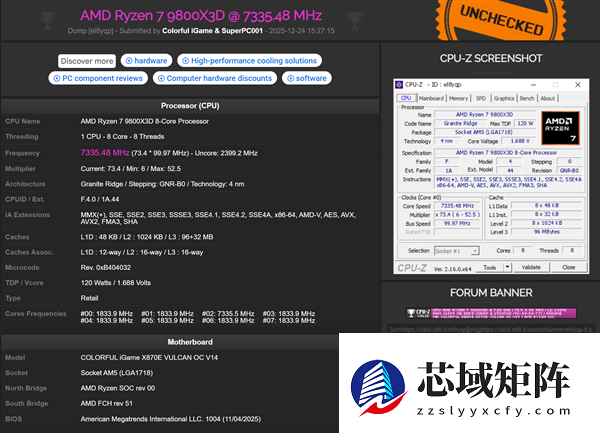Click the Level 3 96 MBytes cache field
The image size is (600, 433).
pyautogui.click(x=546, y=232)
